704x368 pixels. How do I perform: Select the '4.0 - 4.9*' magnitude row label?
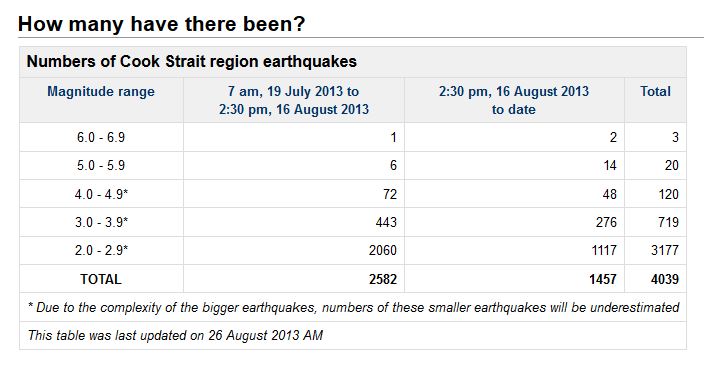pyautogui.click(x=101, y=194)
